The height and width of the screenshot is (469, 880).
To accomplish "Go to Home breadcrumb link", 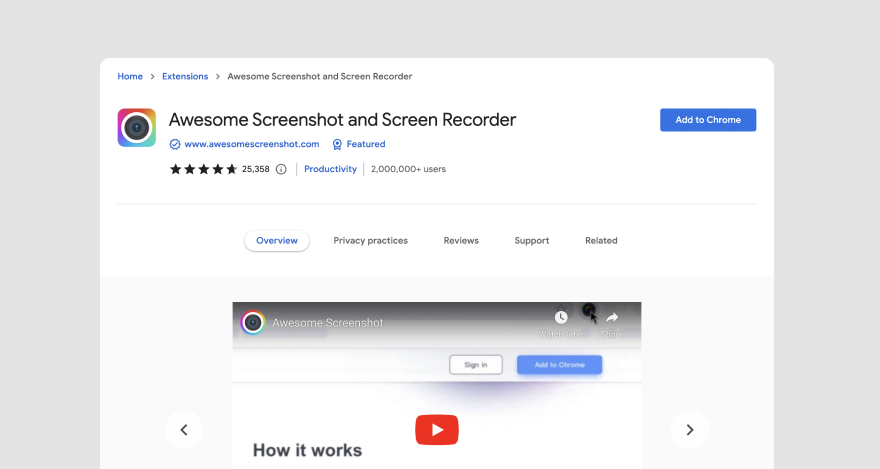I will point(130,76).
